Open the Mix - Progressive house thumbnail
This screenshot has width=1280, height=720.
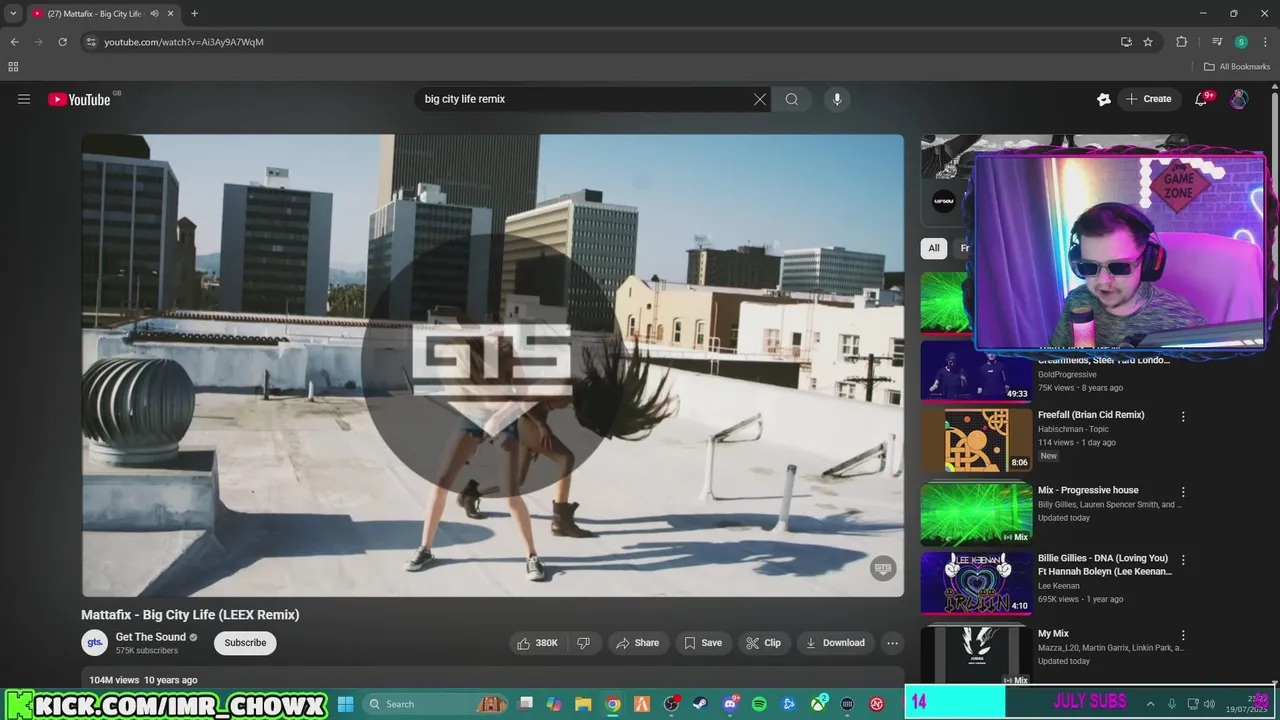(976, 513)
